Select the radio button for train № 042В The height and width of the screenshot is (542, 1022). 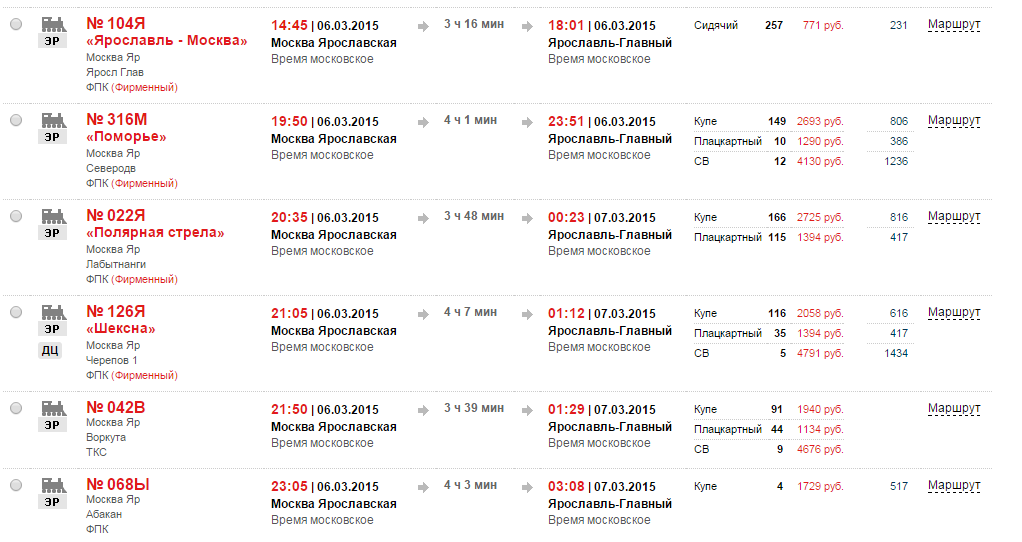[x=16, y=408]
